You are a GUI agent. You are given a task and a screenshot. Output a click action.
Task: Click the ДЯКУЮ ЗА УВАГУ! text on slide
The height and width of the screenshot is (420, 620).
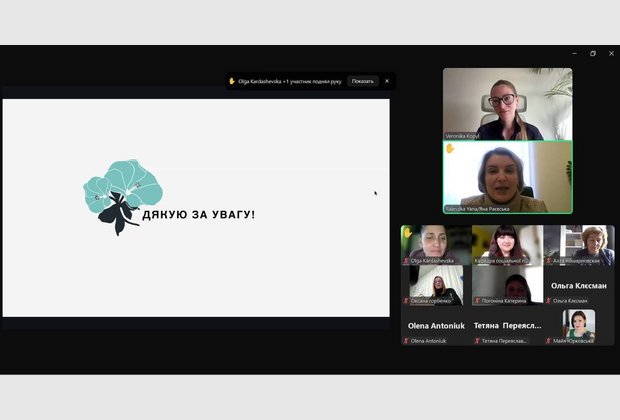pyautogui.click(x=198, y=215)
